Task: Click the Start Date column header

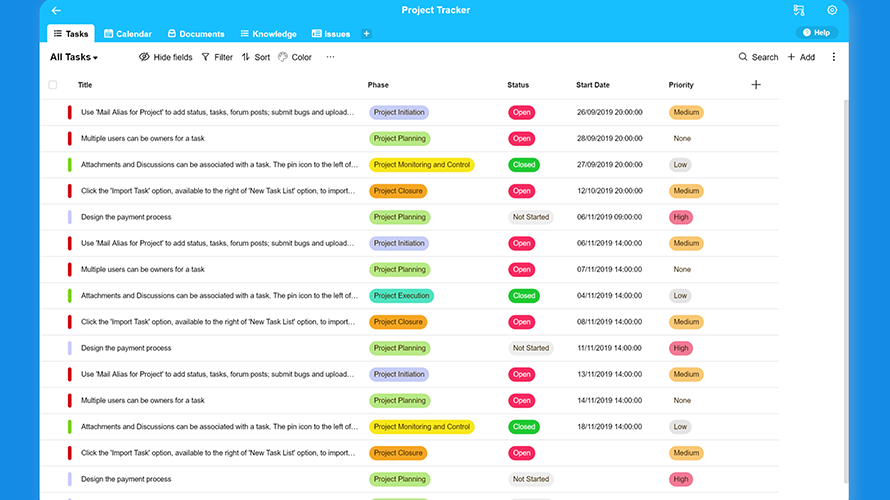Action: click(593, 85)
